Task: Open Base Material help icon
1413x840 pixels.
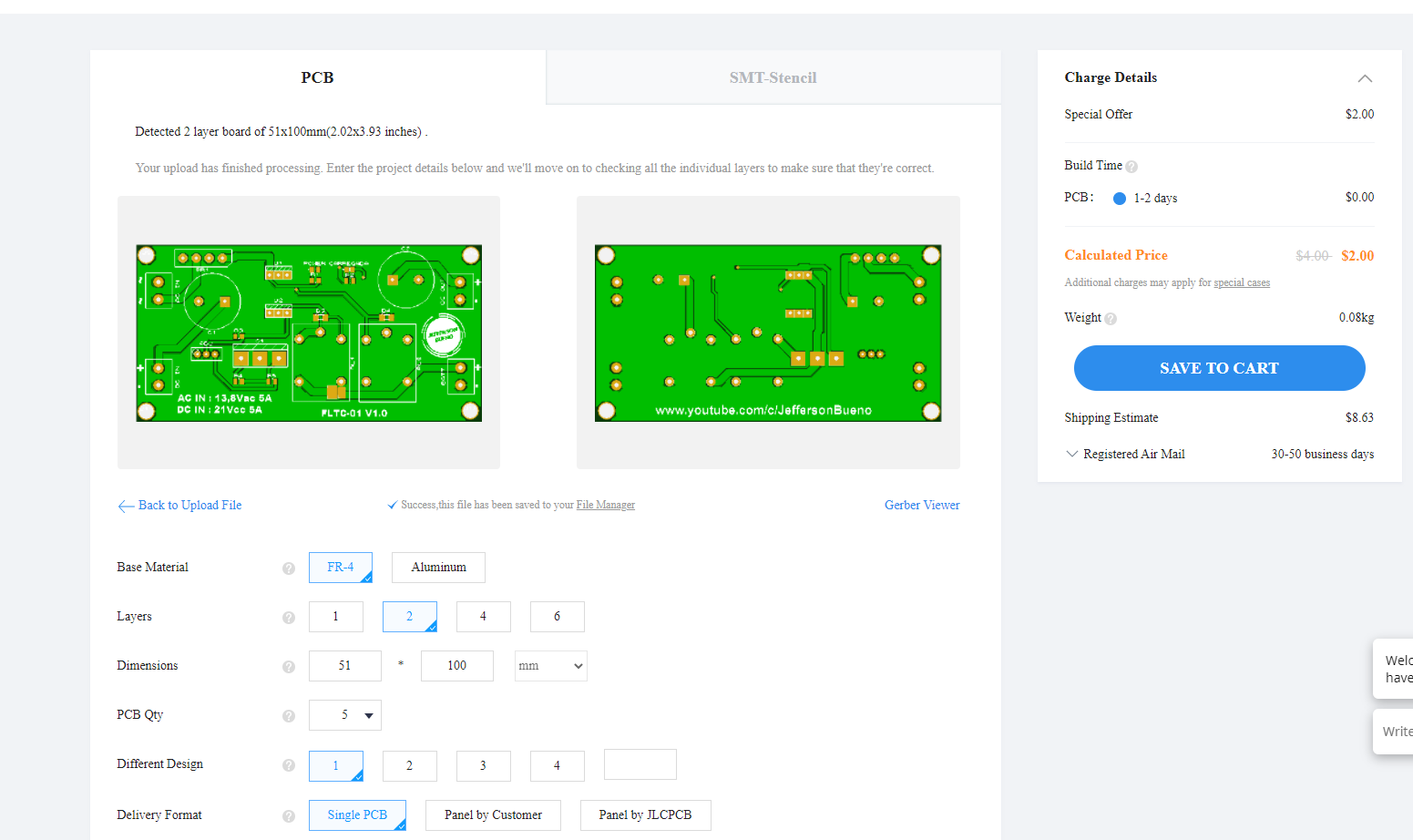Action: point(289,569)
